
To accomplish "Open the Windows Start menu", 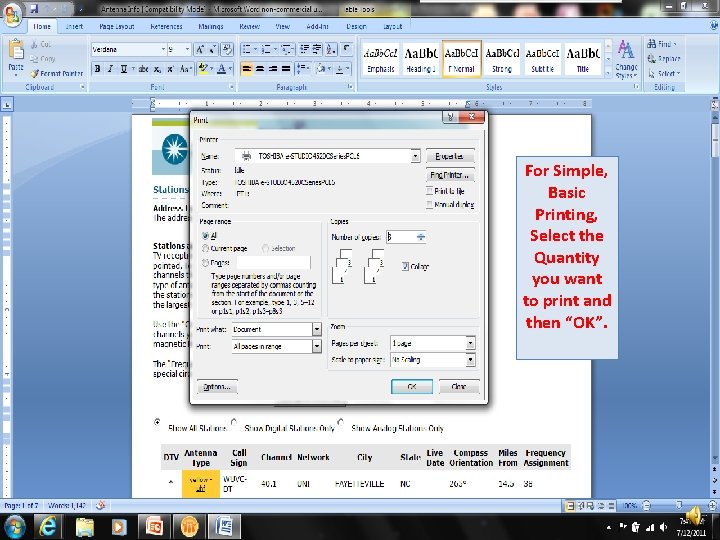I will (15, 527).
